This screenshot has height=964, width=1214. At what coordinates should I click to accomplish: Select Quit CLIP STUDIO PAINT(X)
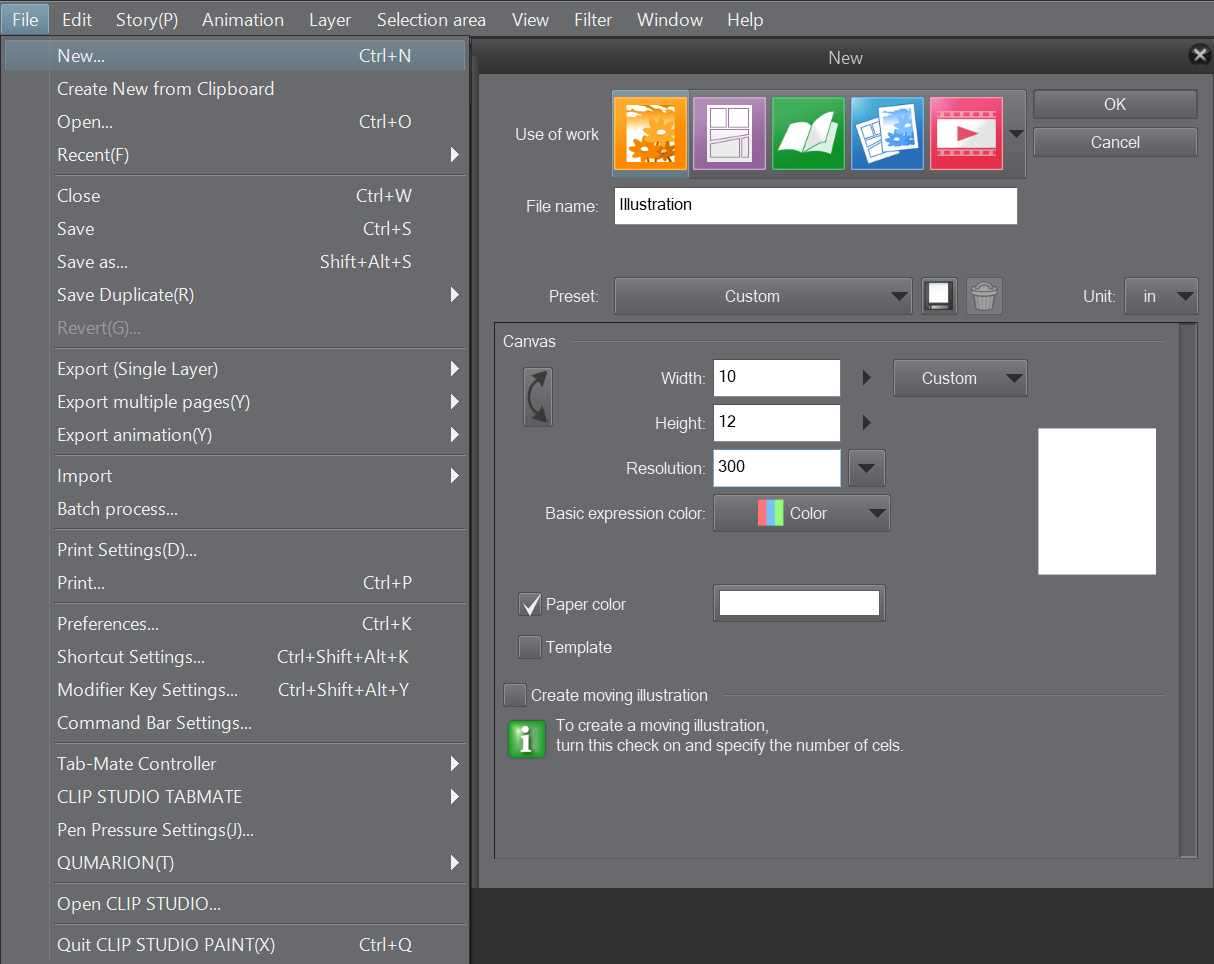coord(235,945)
